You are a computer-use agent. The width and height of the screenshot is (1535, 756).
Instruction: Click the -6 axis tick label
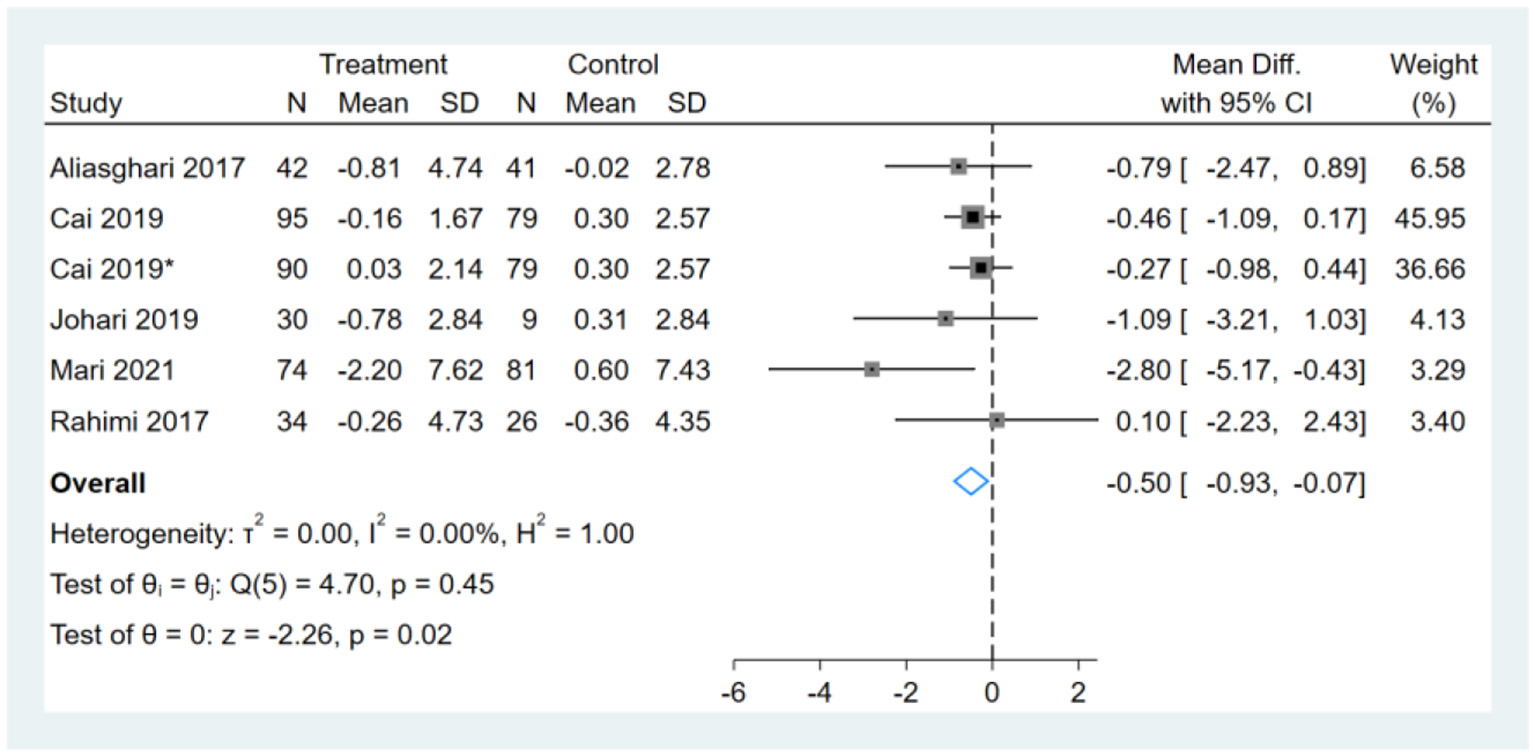733,693
